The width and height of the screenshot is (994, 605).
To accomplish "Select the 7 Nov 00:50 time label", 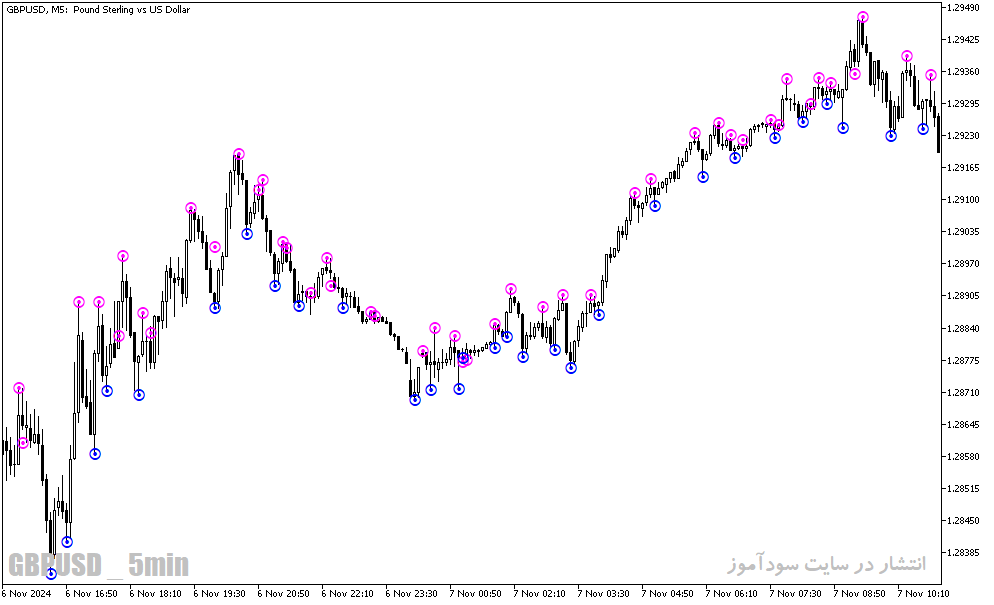I will click(x=475, y=594).
